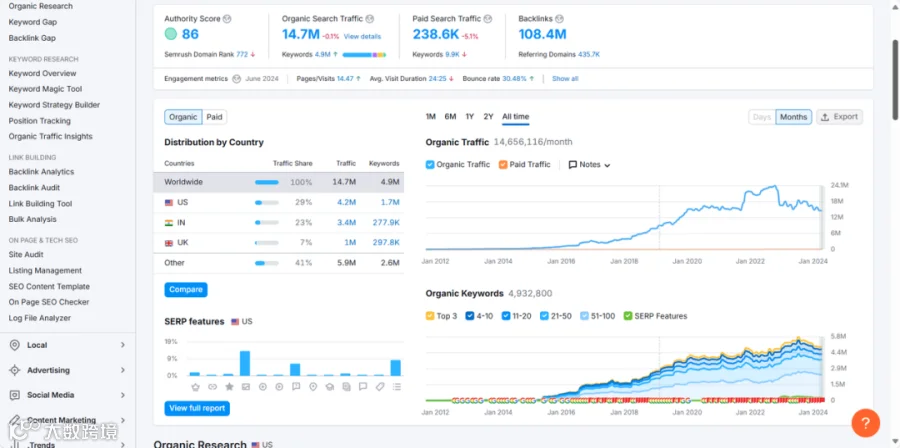Click the View full report button
Image resolution: width=900 pixels, height=448 pixels.
tap(197, 408)
